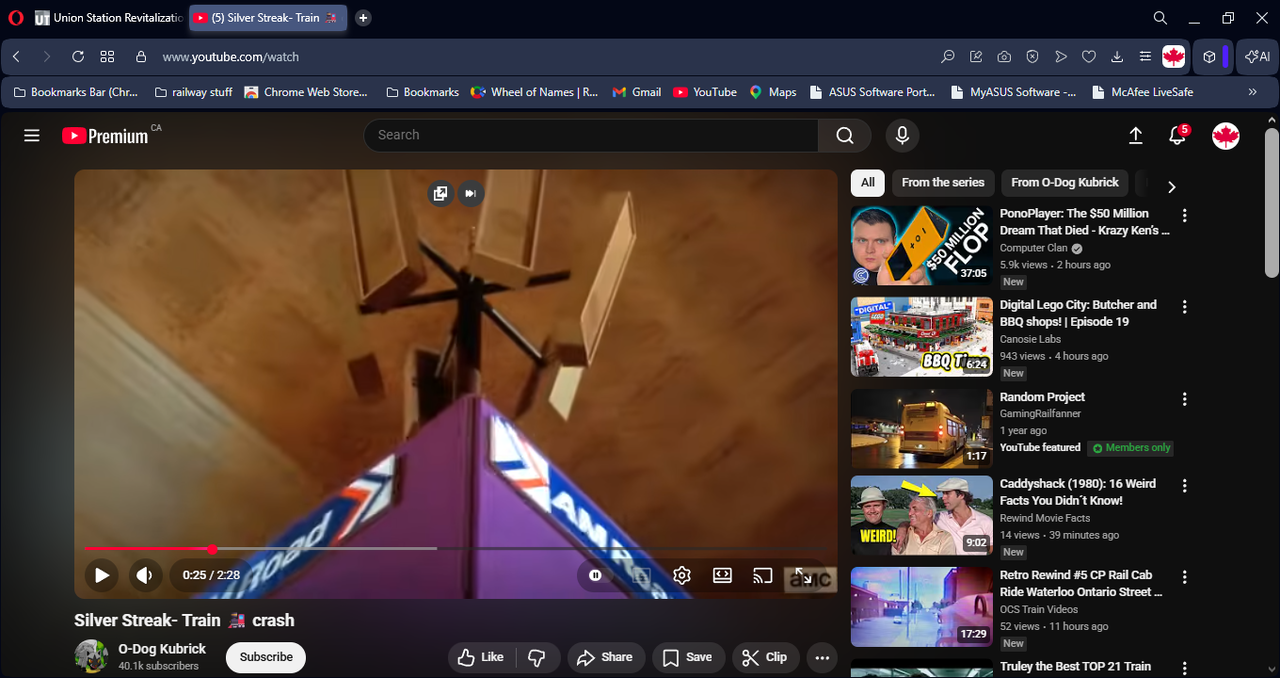1280x678 pixels.
Task: Subscribe to O-Dog Kubrick channel
Action: point(266,657)
